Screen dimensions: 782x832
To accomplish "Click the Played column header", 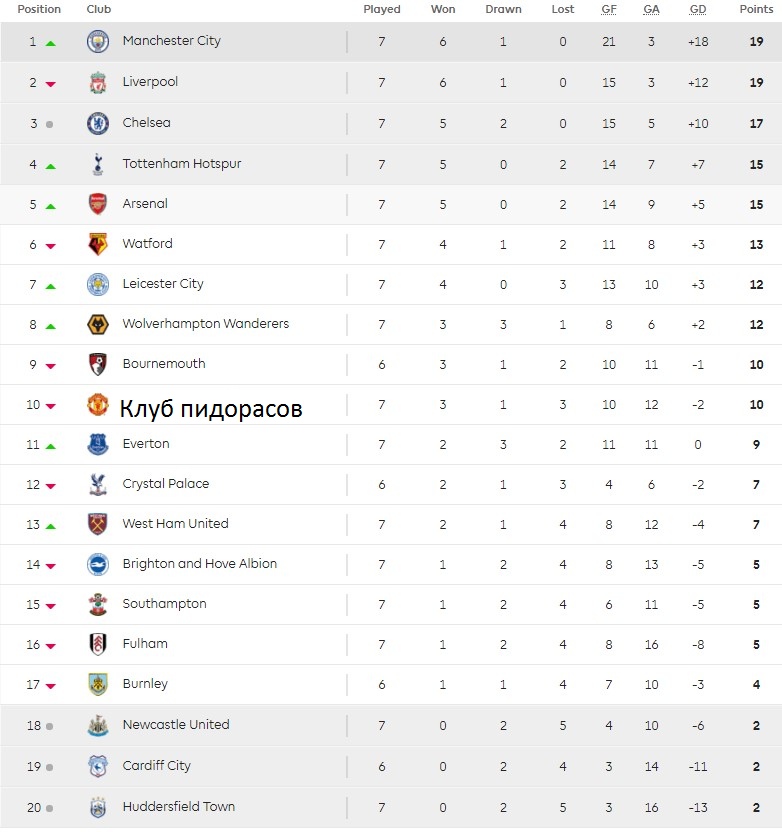I will [x=381, y=9].
